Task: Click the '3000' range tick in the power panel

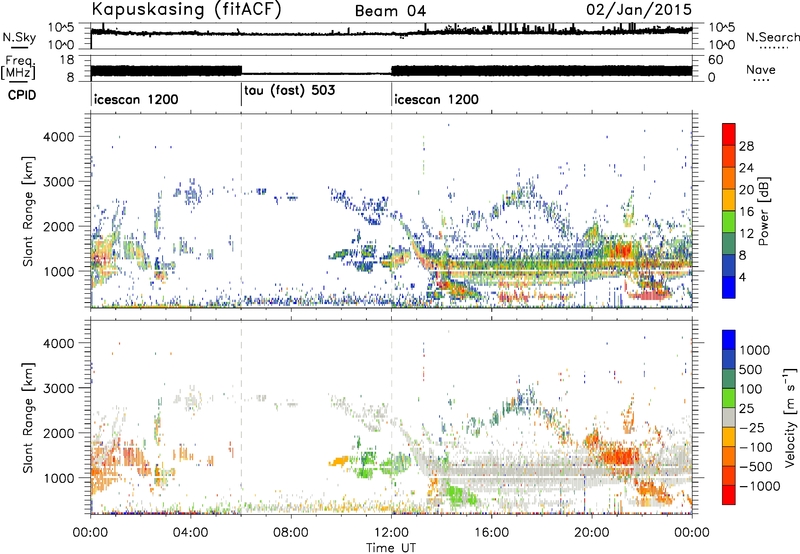Action: pyautogui.click(x=58, y=182)
